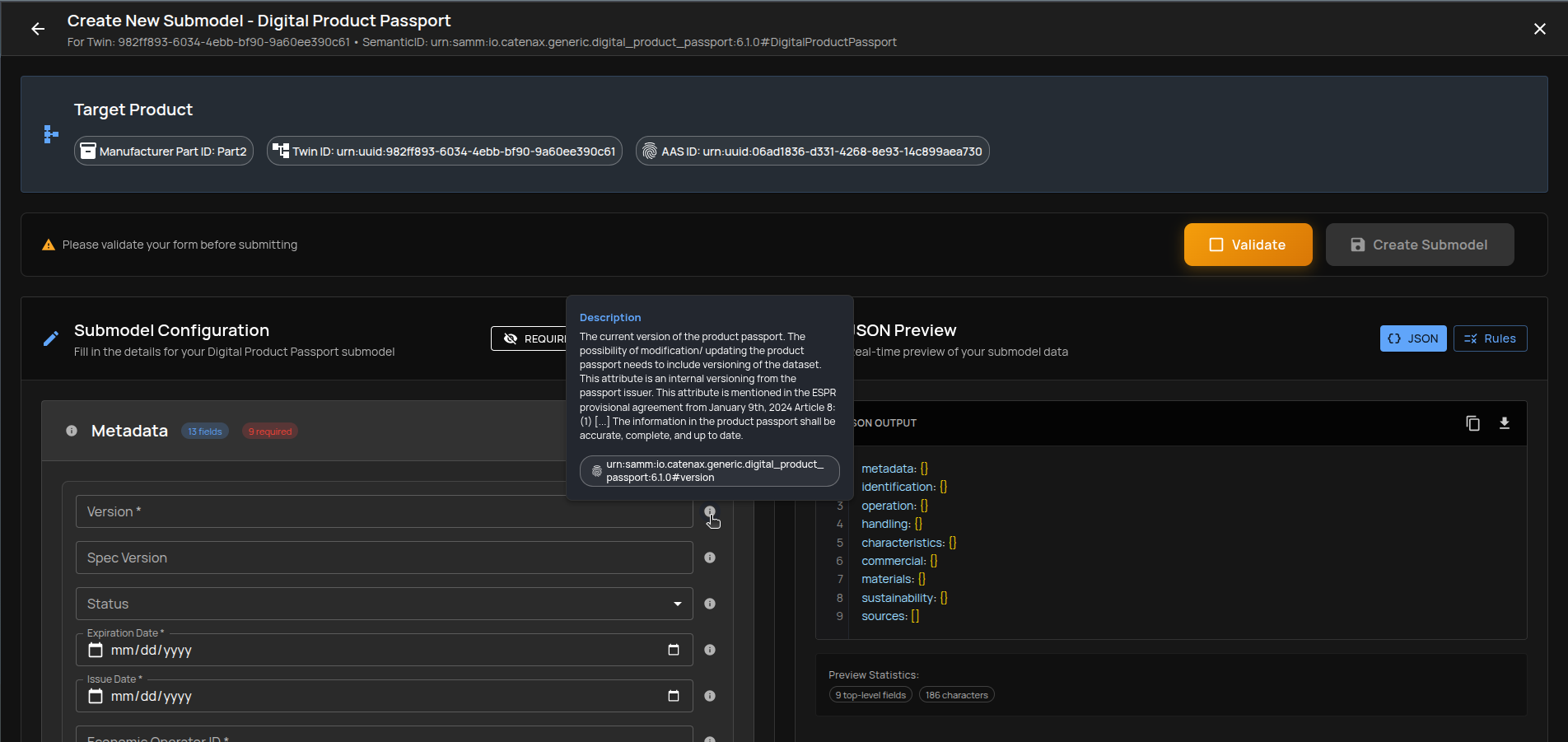Close the Create New Submodel dialog
Image resolution: width=1568 pixels, height=742 pixels.
pyautogui.click(x=1539, y=29)
